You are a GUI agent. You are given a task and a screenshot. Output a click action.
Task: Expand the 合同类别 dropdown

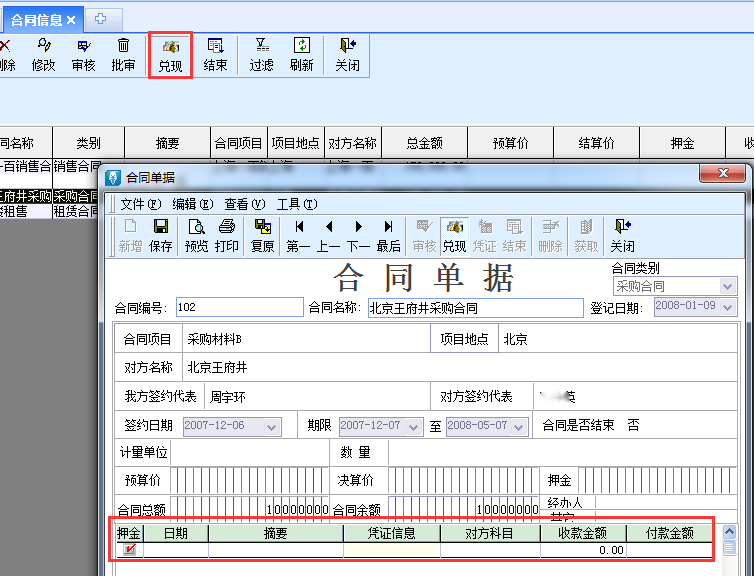[727, 286]
